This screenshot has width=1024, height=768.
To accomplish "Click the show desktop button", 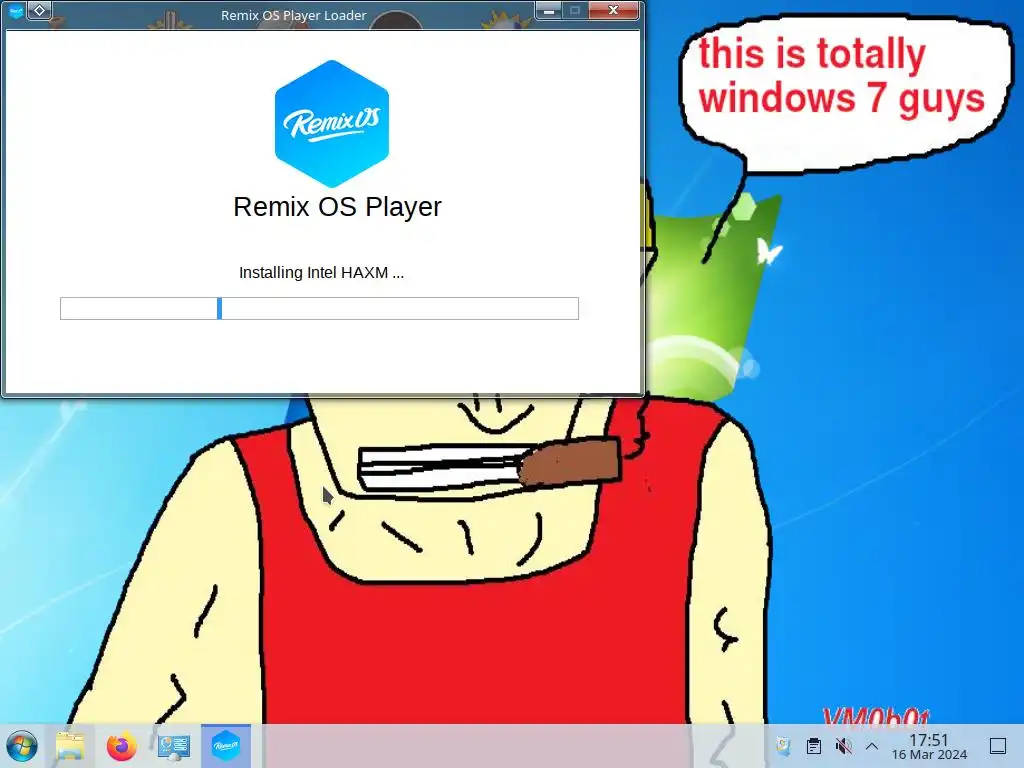I will point(998,746).
